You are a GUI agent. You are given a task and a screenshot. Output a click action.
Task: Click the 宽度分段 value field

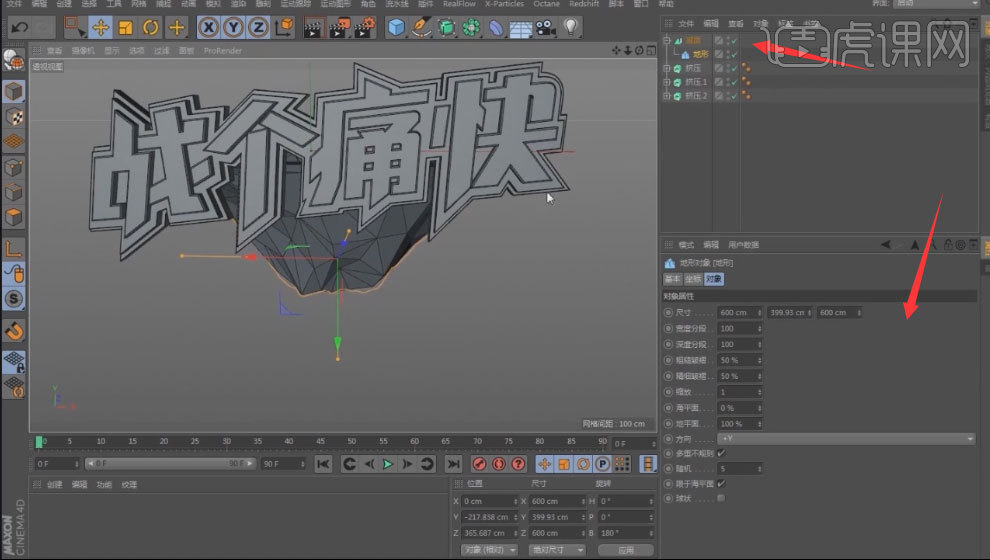click(x=740, y=328)
